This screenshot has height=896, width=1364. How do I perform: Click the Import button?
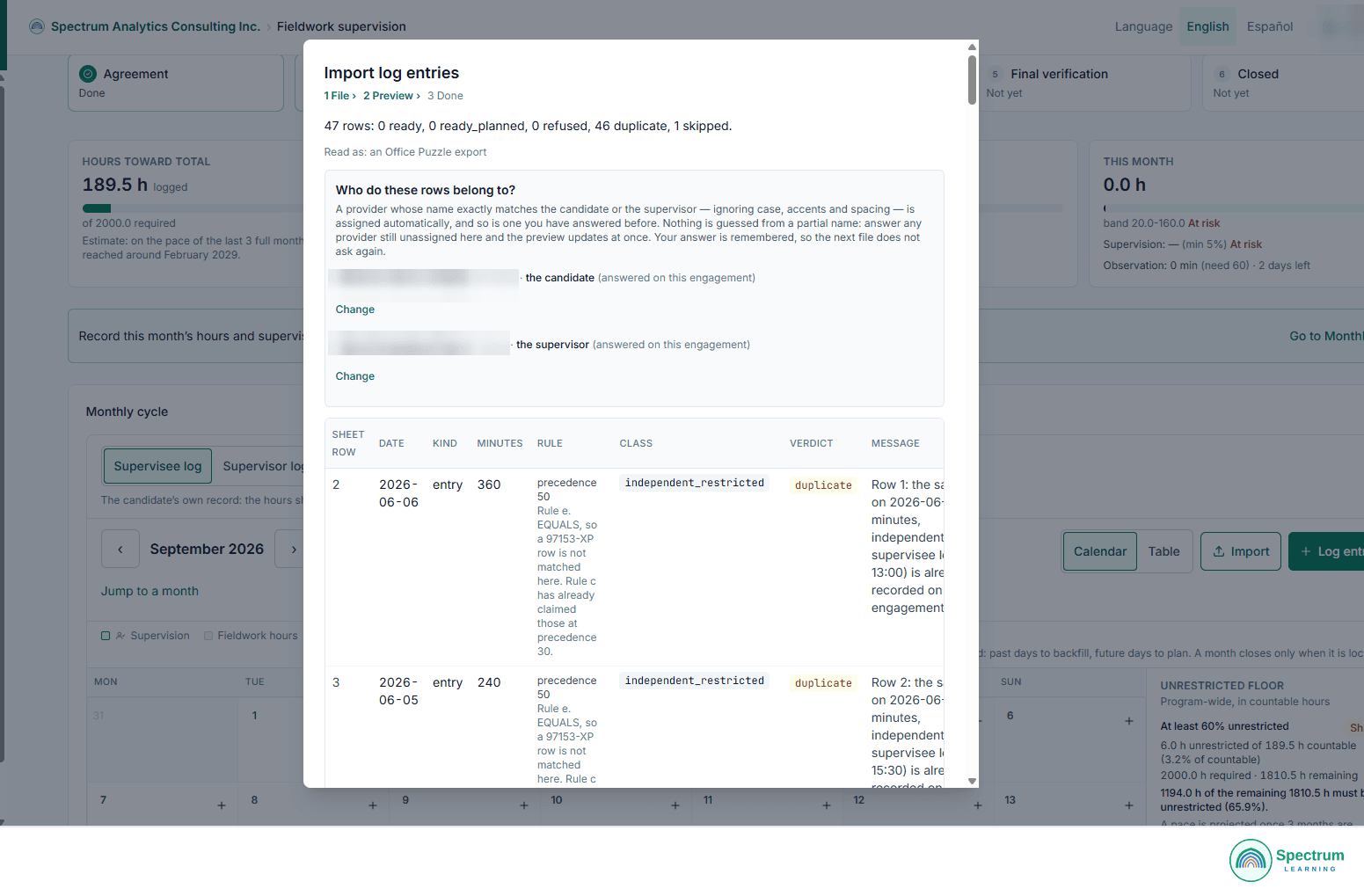pos(1241,551)
